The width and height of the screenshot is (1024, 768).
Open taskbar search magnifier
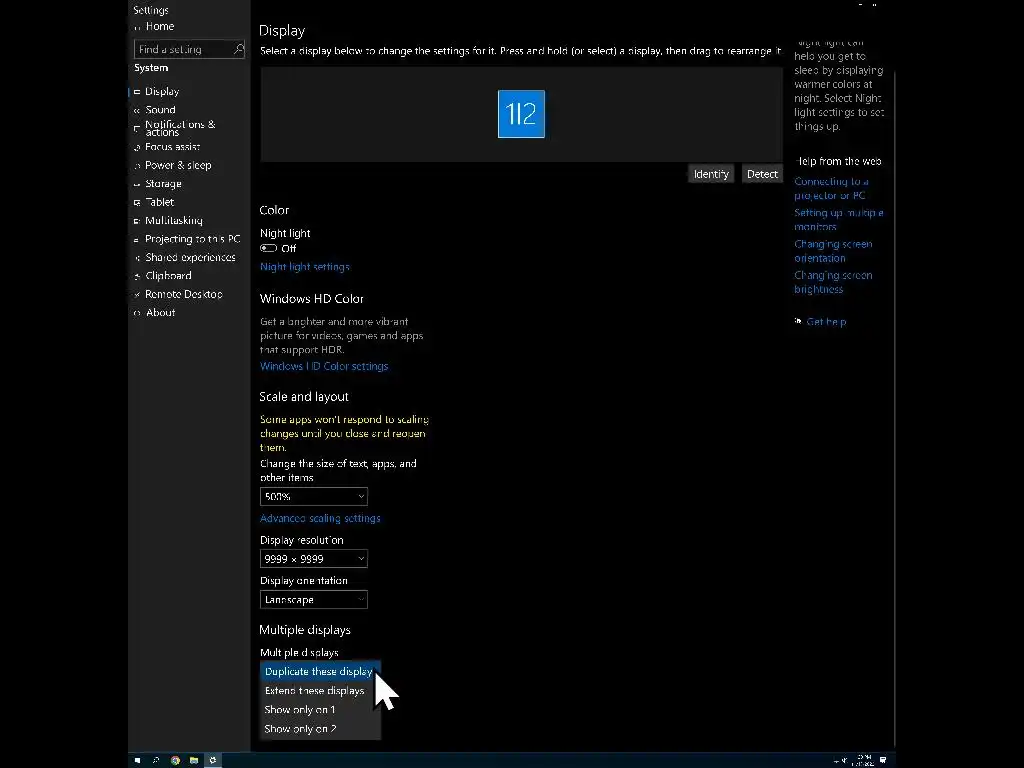coord(155,760)
